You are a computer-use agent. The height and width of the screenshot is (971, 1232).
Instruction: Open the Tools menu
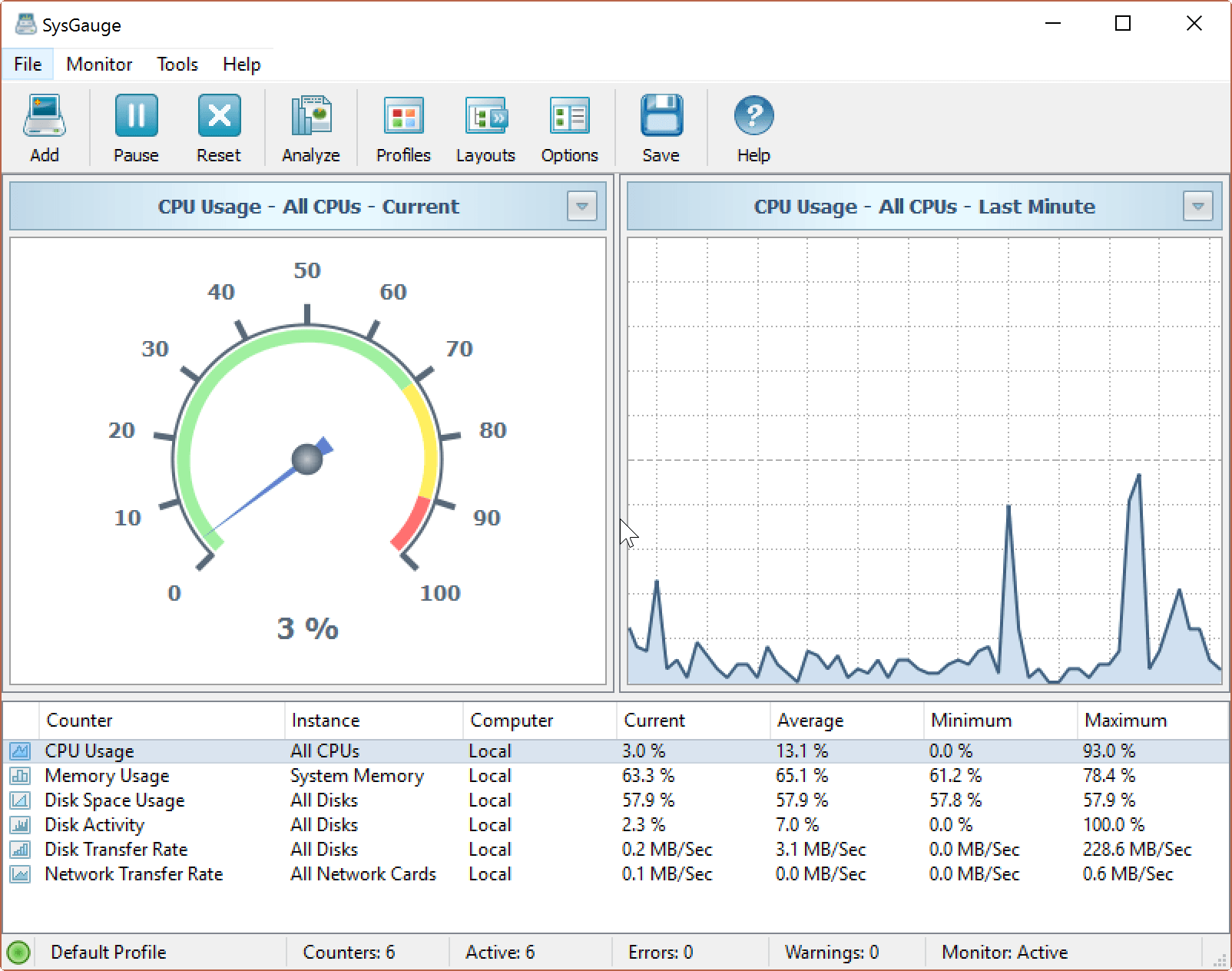(177, 65)
